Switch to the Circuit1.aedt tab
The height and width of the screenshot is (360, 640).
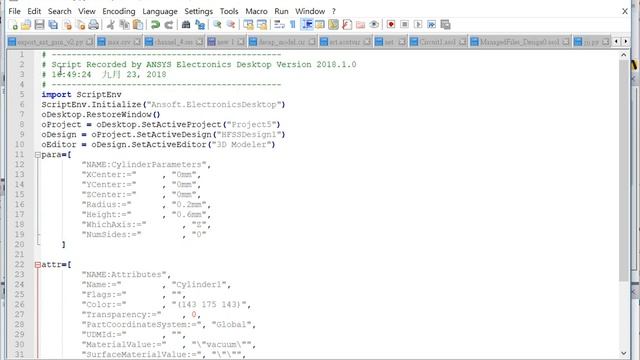pyautogui.click(x=437, y=42)
